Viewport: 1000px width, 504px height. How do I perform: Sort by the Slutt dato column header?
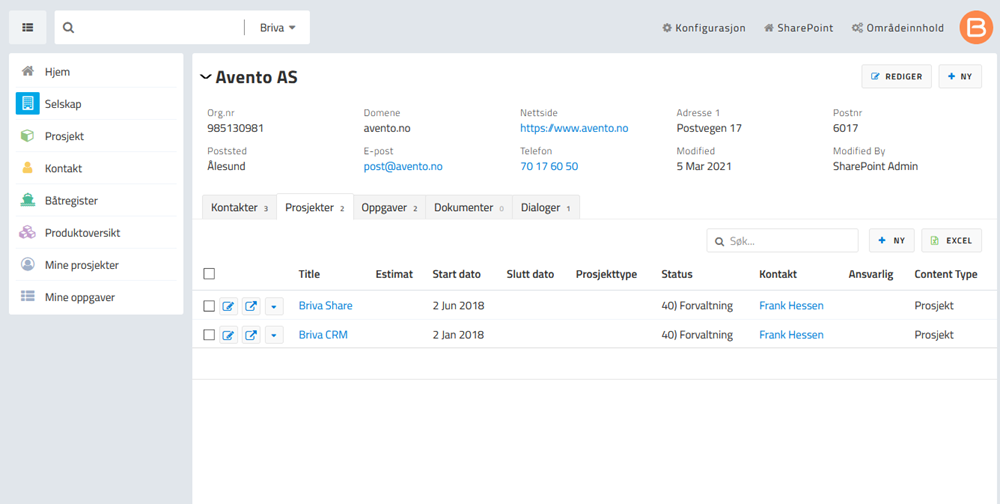(x=530, y=274)
